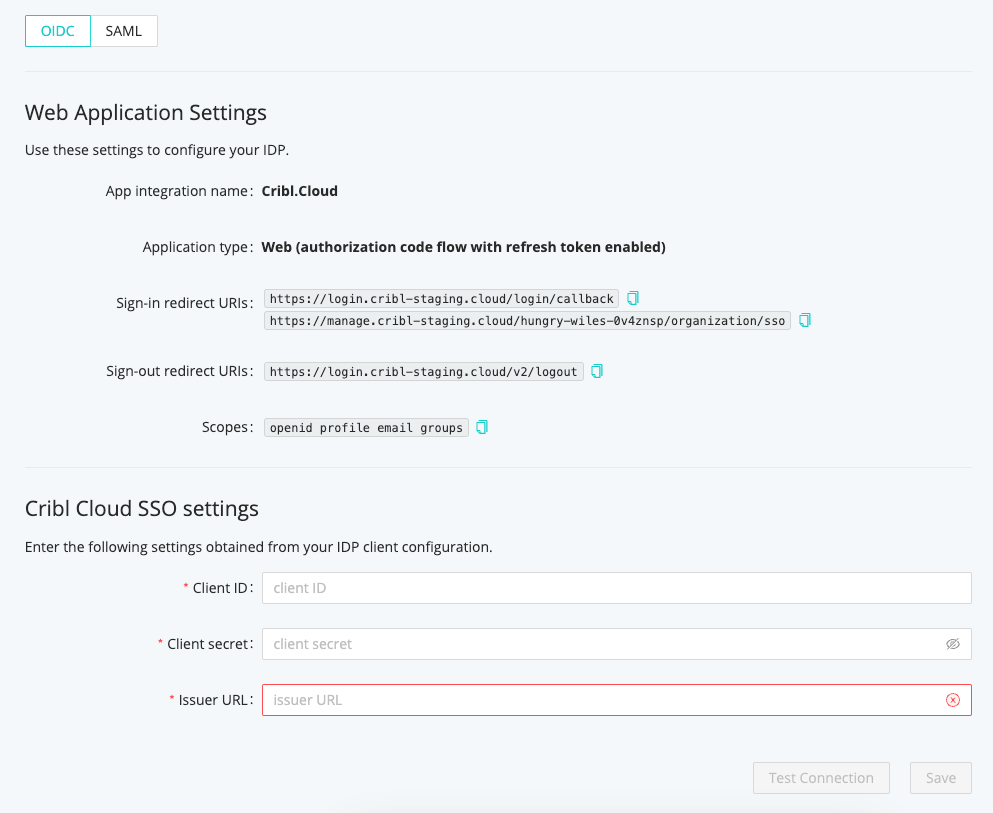The width and height of the screenshot is (993, 813).
Task: Switch to the SAML tab
Action: coord(124,31)
